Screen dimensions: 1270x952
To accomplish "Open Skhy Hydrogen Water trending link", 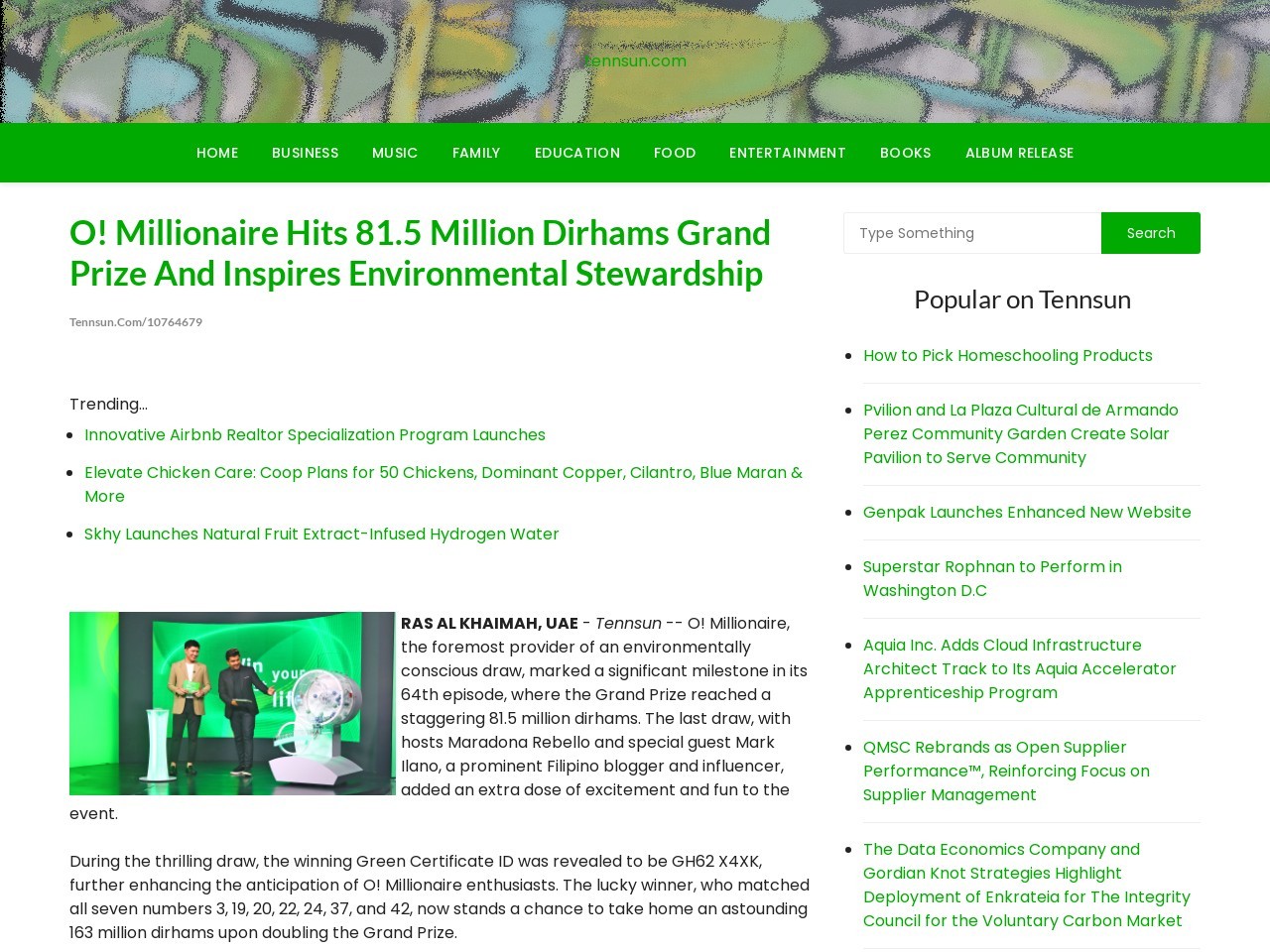I will [321, 534].
